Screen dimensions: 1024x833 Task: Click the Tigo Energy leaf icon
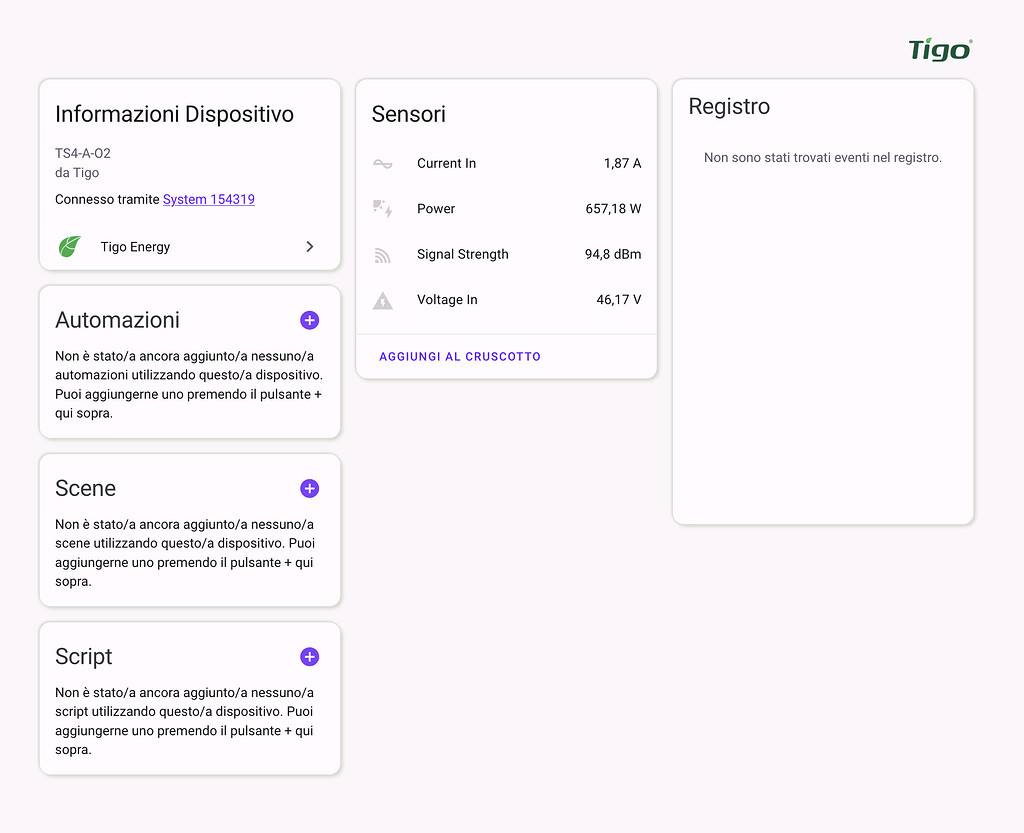pos(69,246)
